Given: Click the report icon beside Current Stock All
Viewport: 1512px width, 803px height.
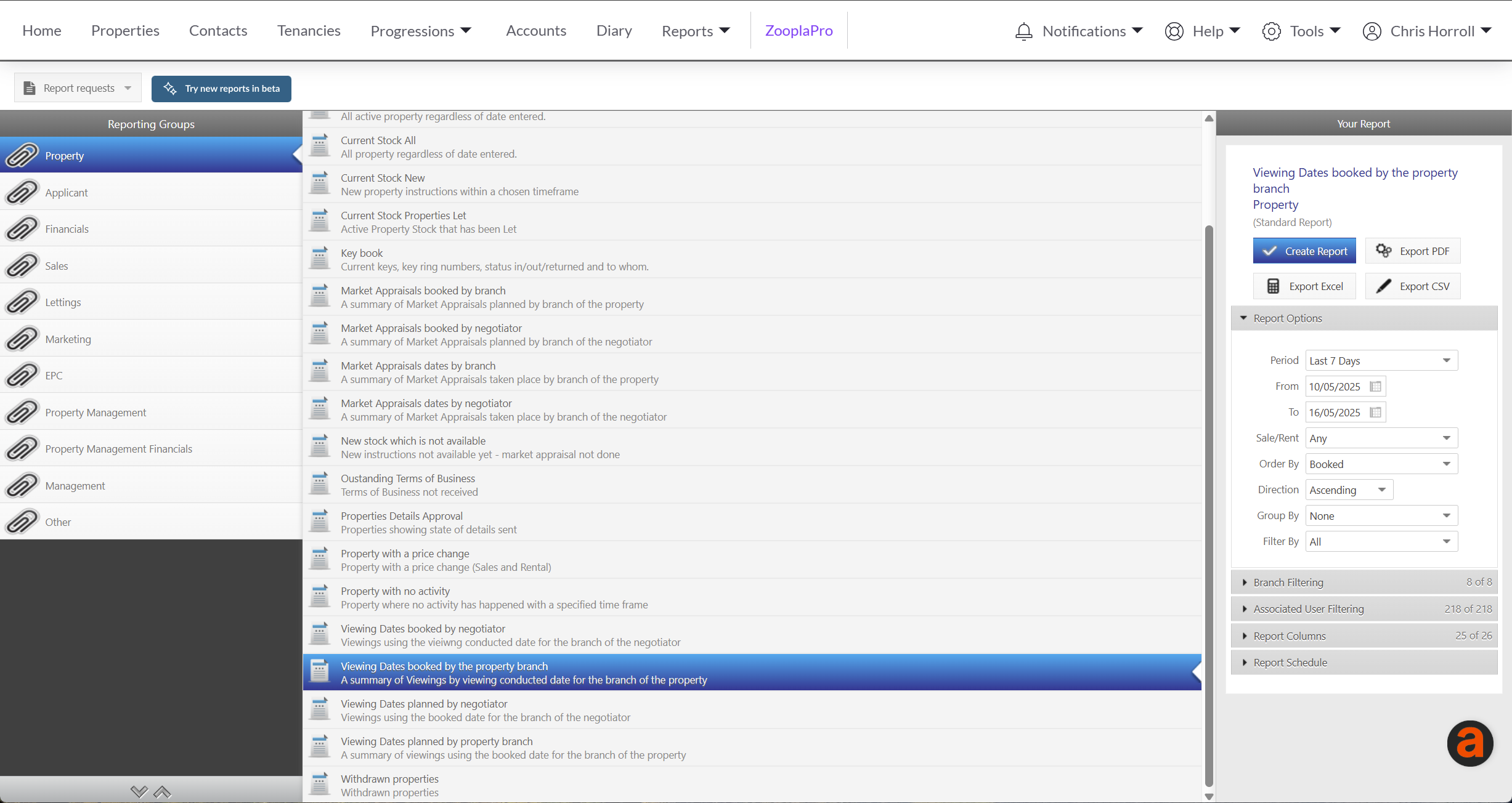Looking at the screenshot, I should click(x=320, y=146).
